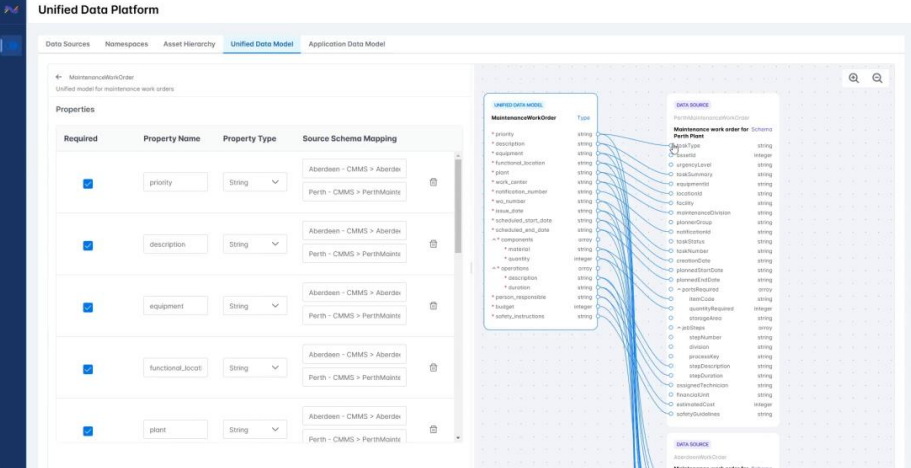Collapse the jobSteps array in Perth schema

pyautogui.click(x=679, y=327)
